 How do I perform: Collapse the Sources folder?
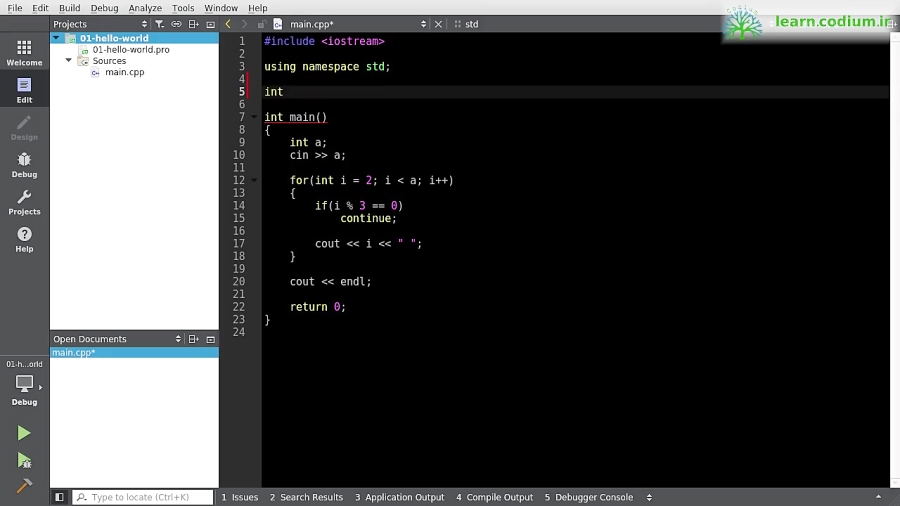[x=69, y=61]
